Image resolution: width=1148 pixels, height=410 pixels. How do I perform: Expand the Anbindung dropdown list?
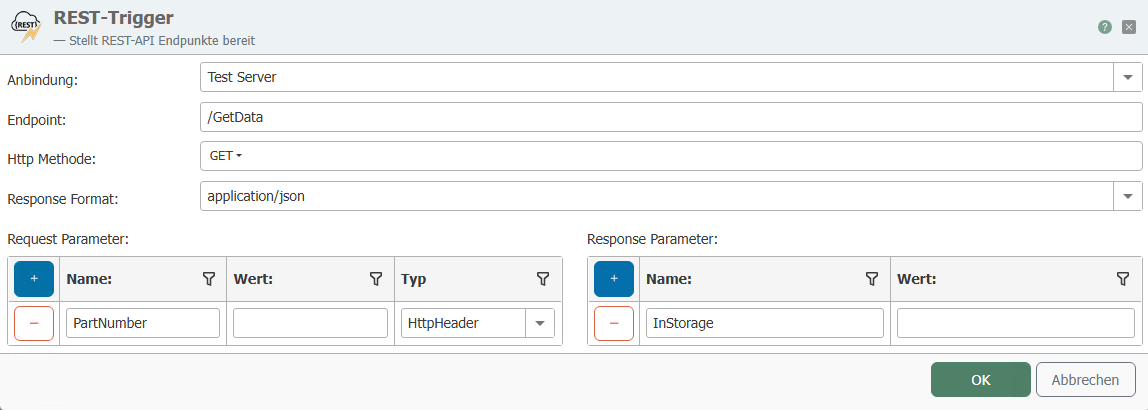pyautogui.click(x=1128, y=76)
